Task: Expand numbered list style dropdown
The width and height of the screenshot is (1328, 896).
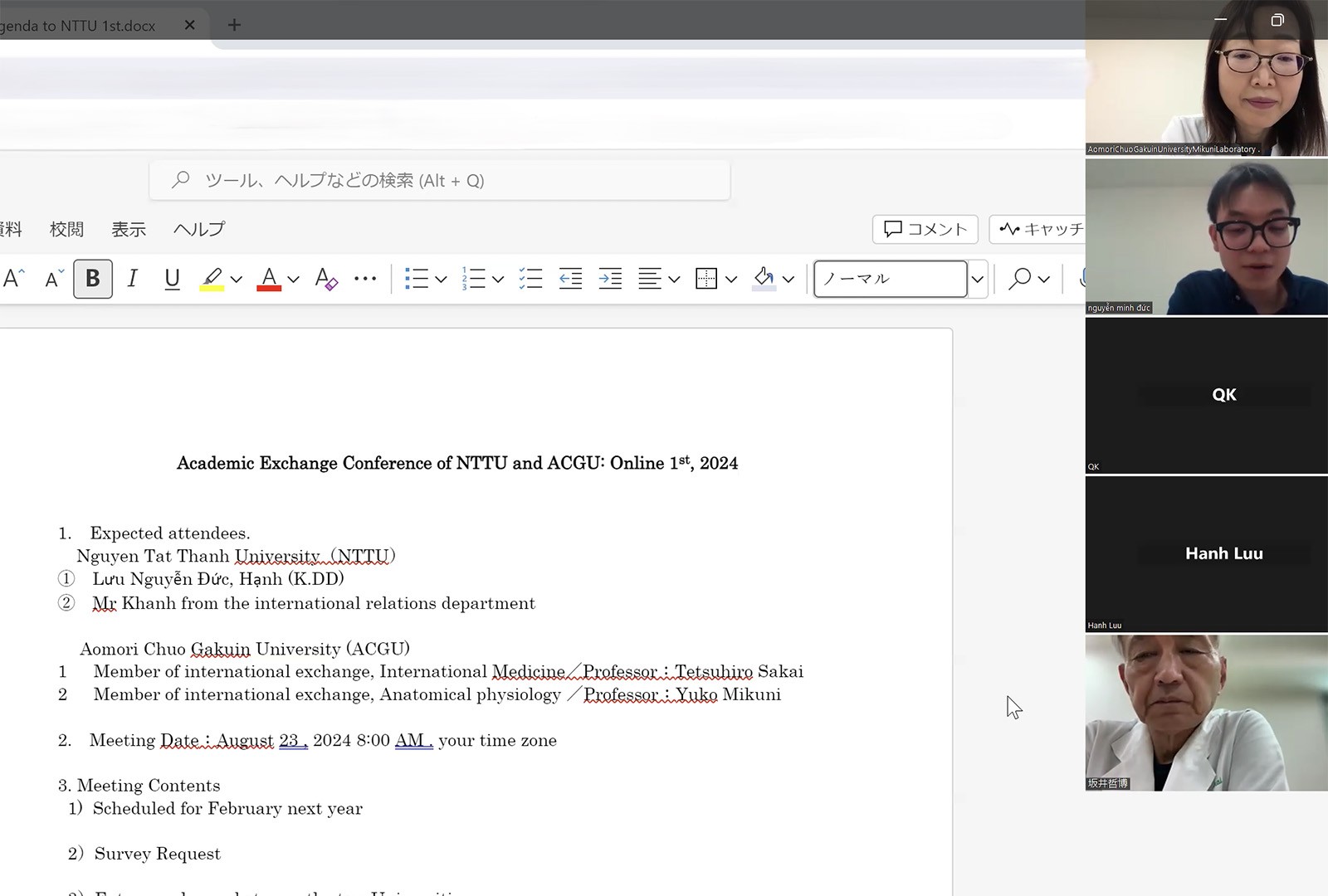Action: 498,280
